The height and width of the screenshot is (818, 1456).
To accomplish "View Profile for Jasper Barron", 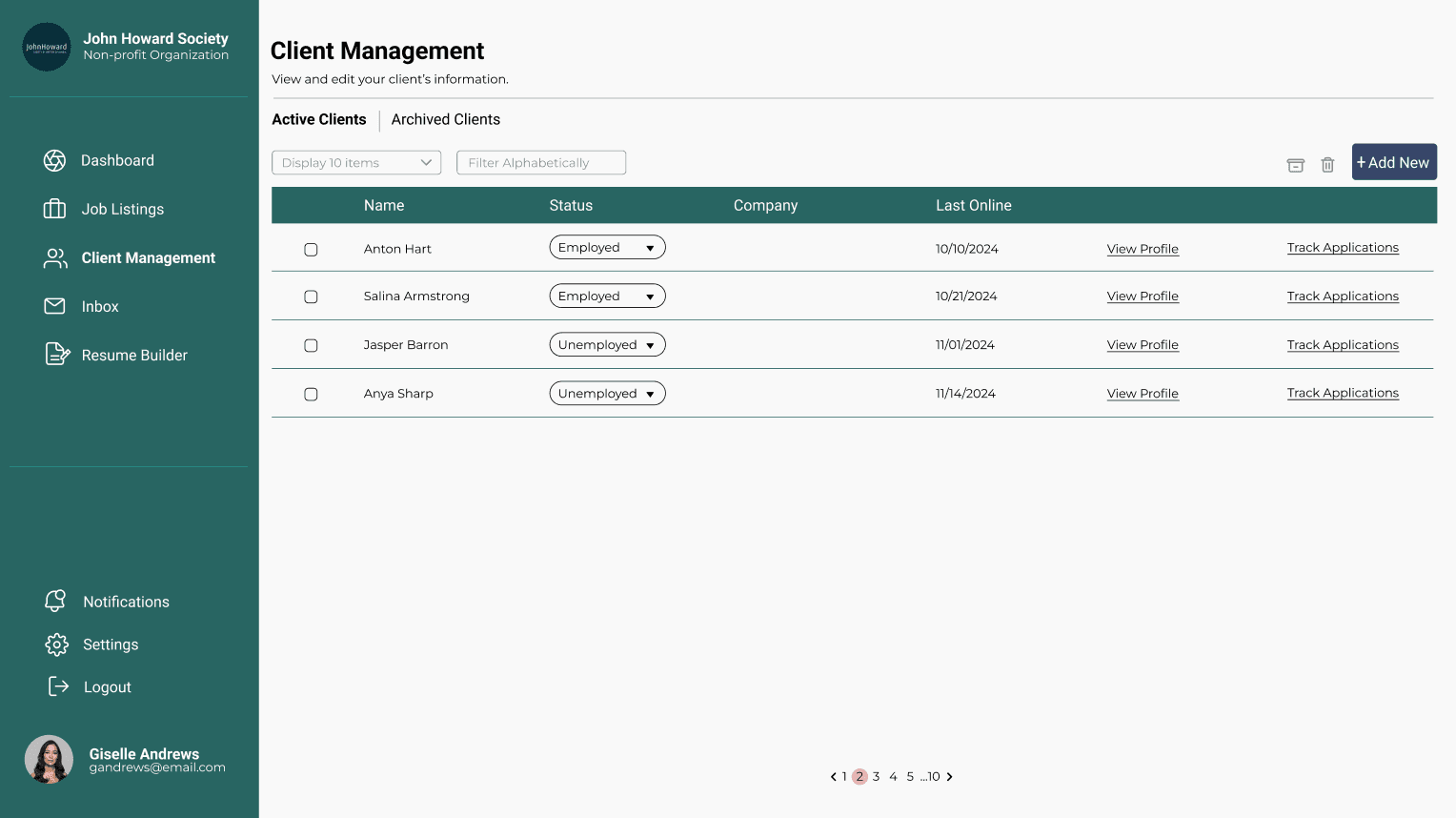I will pos(1143,345).
